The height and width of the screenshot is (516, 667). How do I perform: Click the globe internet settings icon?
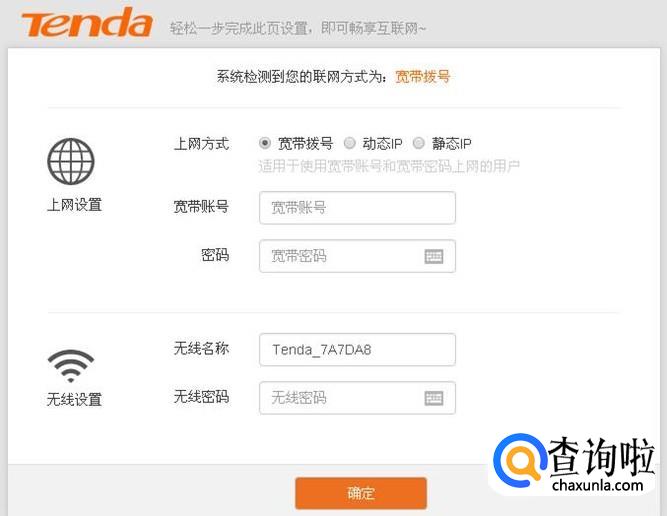(x=71, y=161)
